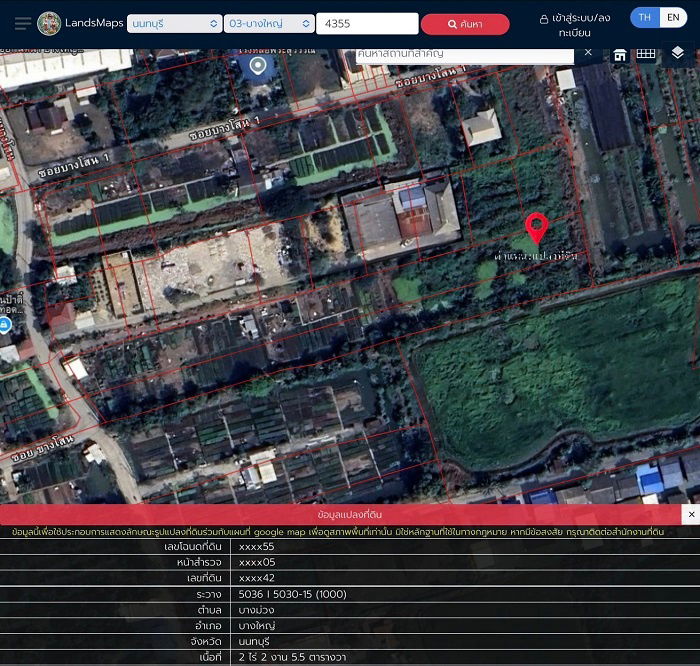Expand the district dropdown 03-บางใหญ่
This screenshot has width=700, height=666.
click(x=268, y=24)
